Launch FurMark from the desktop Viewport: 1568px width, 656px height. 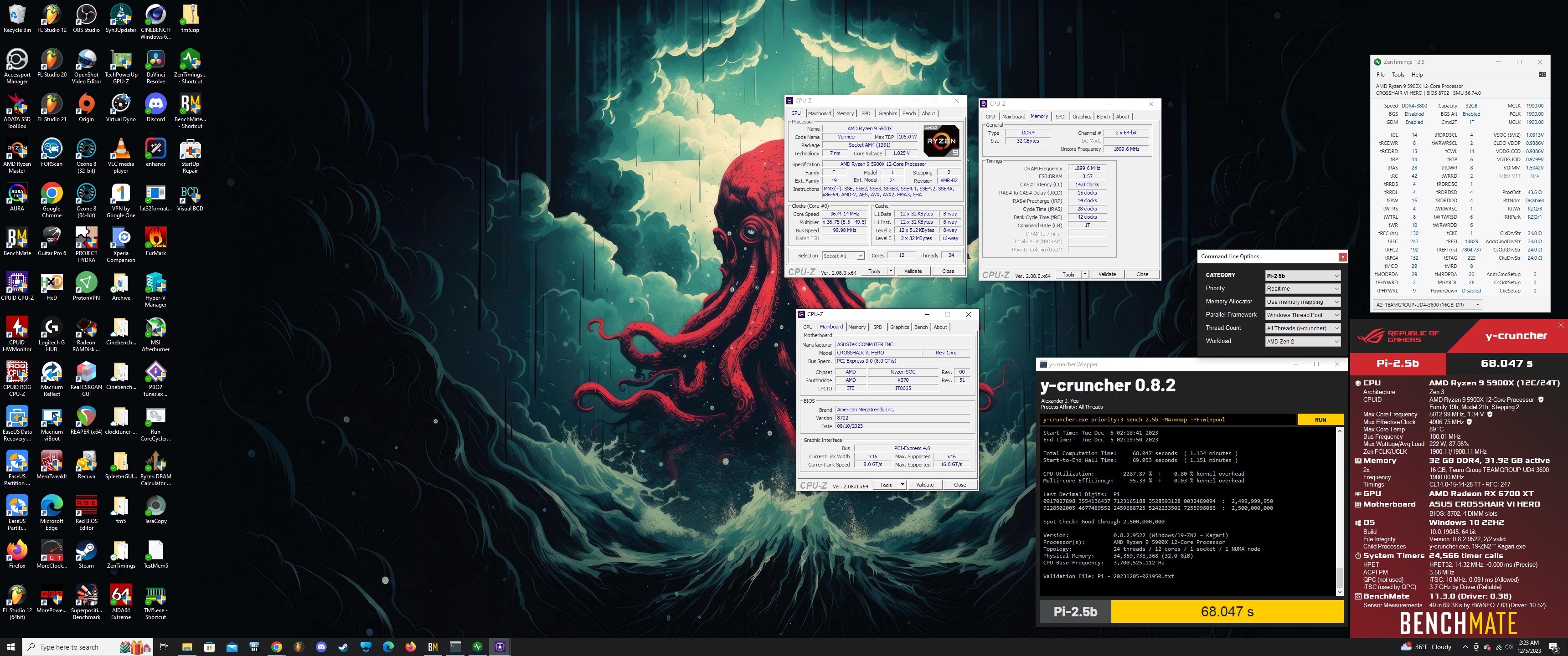tap(156, 242)
